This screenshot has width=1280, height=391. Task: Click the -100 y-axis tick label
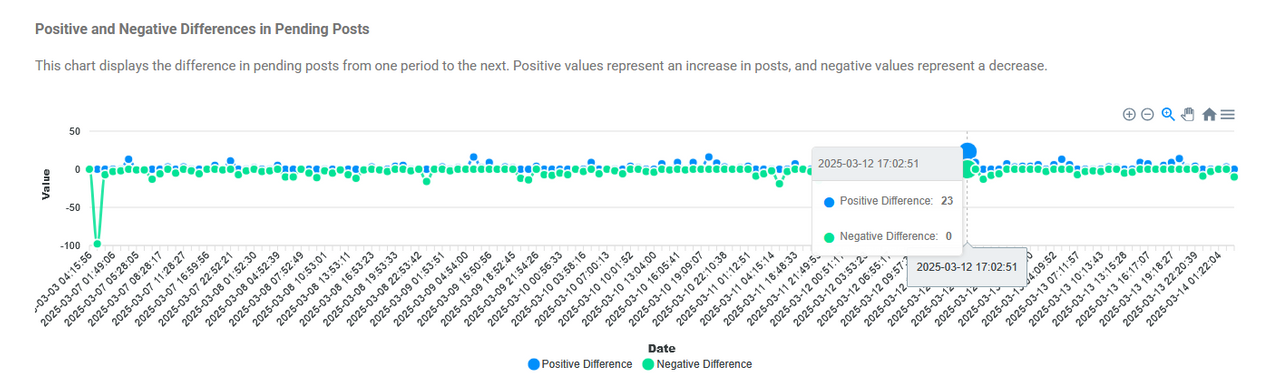click(x=68, y=246)
